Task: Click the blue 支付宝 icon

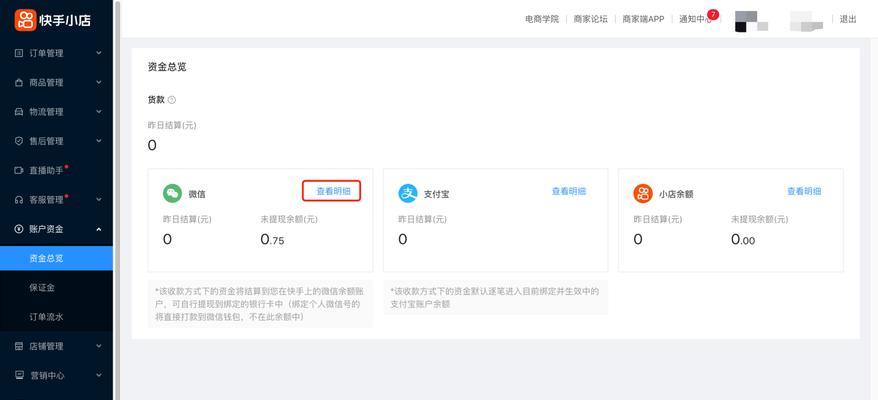Action: click(408, 194)
